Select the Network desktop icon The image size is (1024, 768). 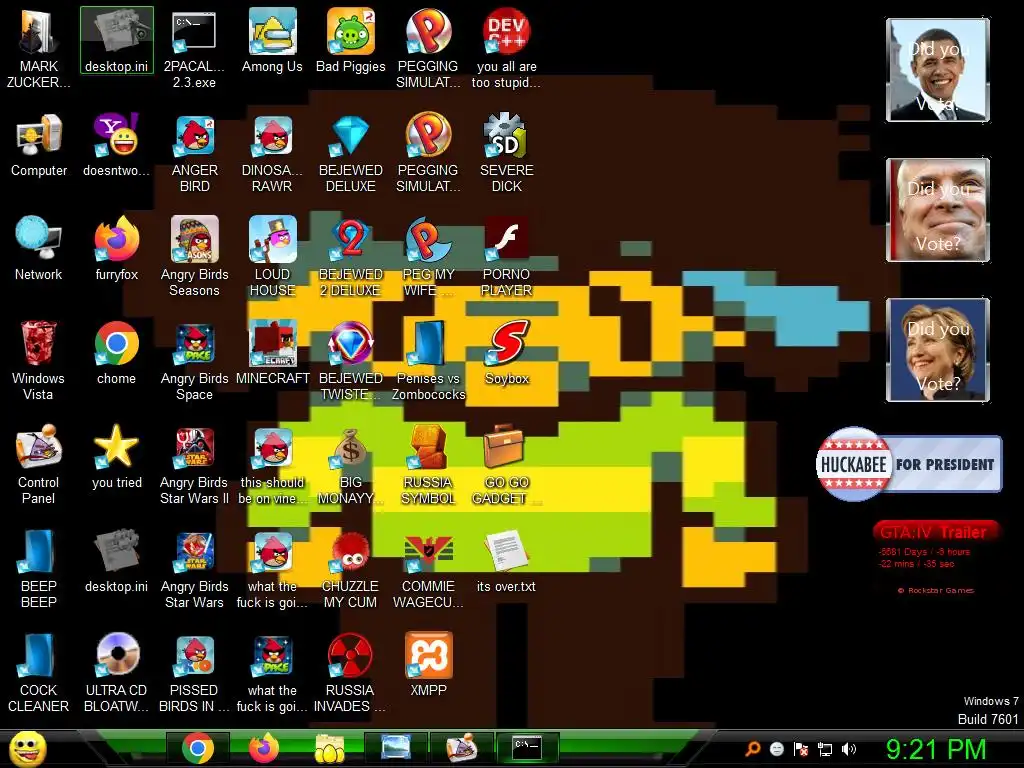39,249
